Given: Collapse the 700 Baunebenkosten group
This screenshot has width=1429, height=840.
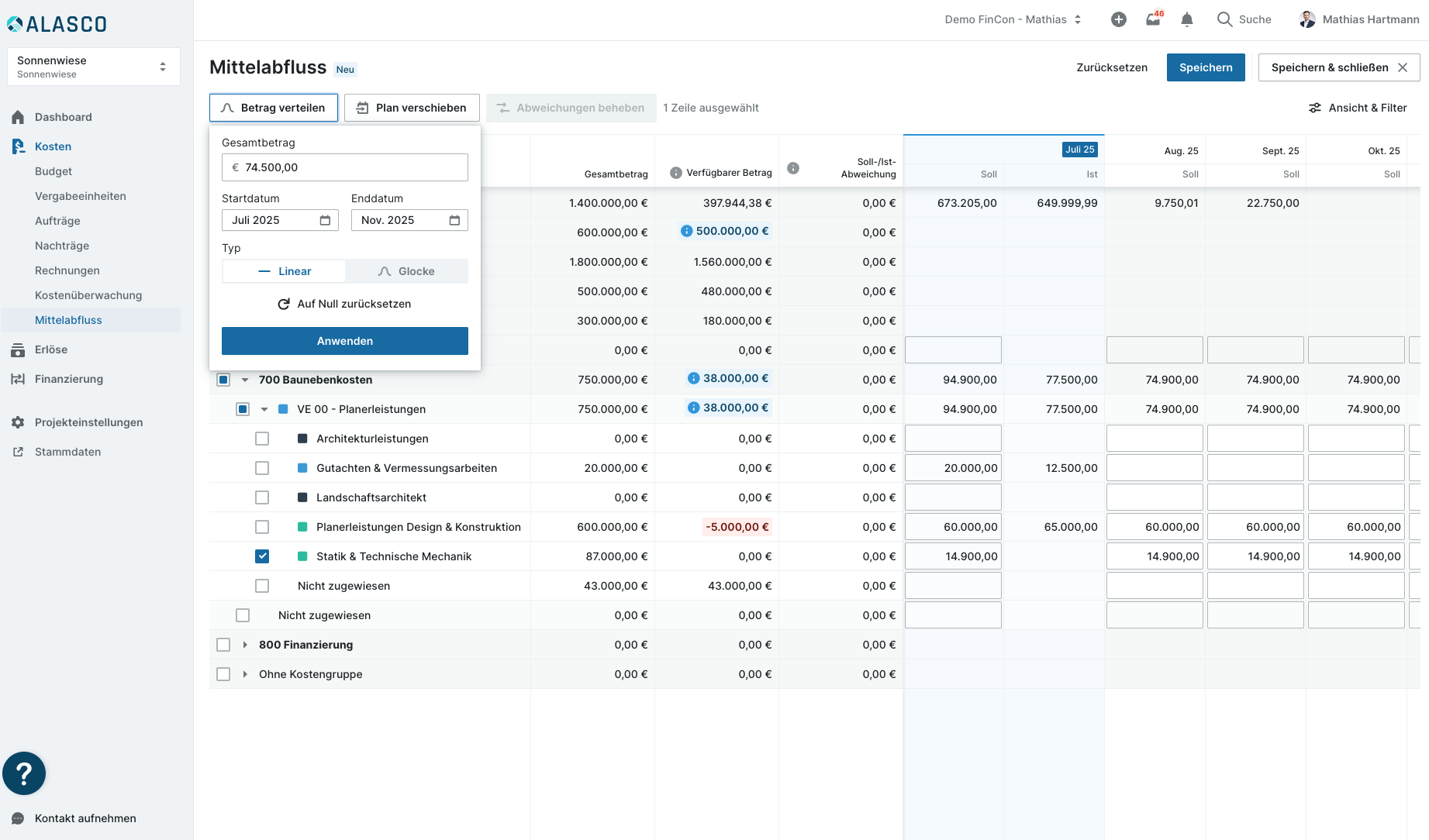Looking at the screenshot, I should (245, 380).
